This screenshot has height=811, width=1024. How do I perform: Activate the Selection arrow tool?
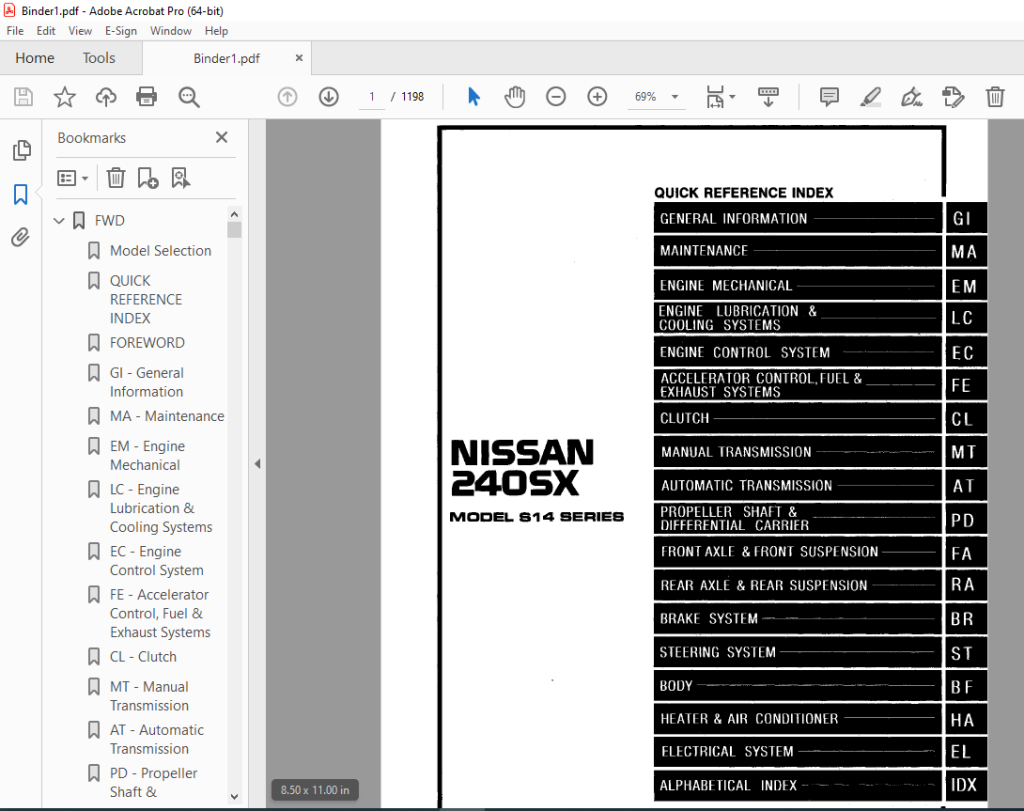pos(474,97)
